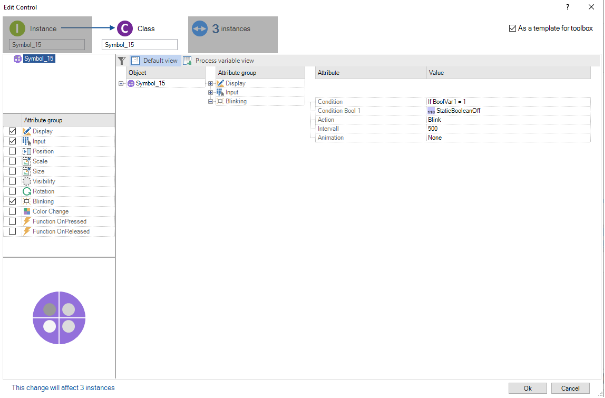This screenshot has height=398, width=605.
Task: Click the Visibility icon in checkbox list
Action: coord(27,181)
